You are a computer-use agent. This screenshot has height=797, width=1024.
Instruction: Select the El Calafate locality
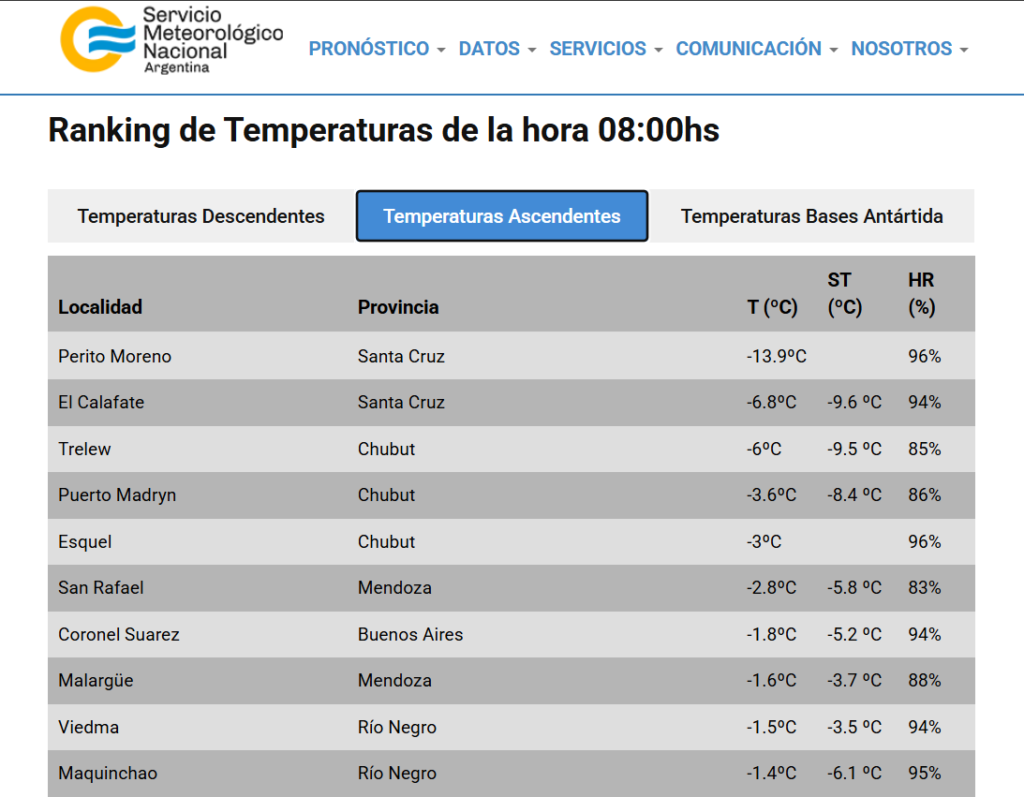(101, 402)
